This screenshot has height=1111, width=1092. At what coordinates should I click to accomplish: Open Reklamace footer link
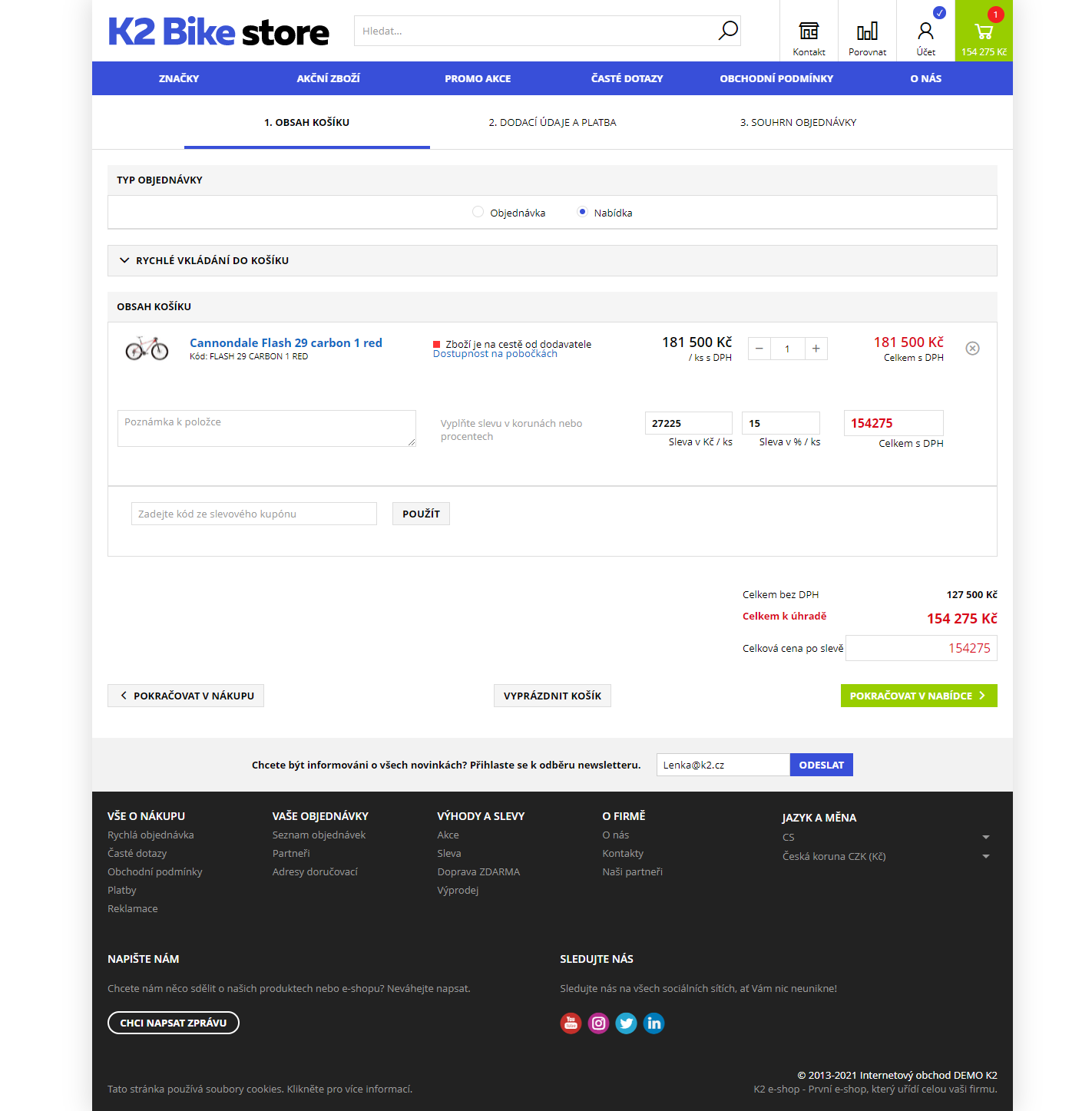pyautogui.click(x=133, y=908)
